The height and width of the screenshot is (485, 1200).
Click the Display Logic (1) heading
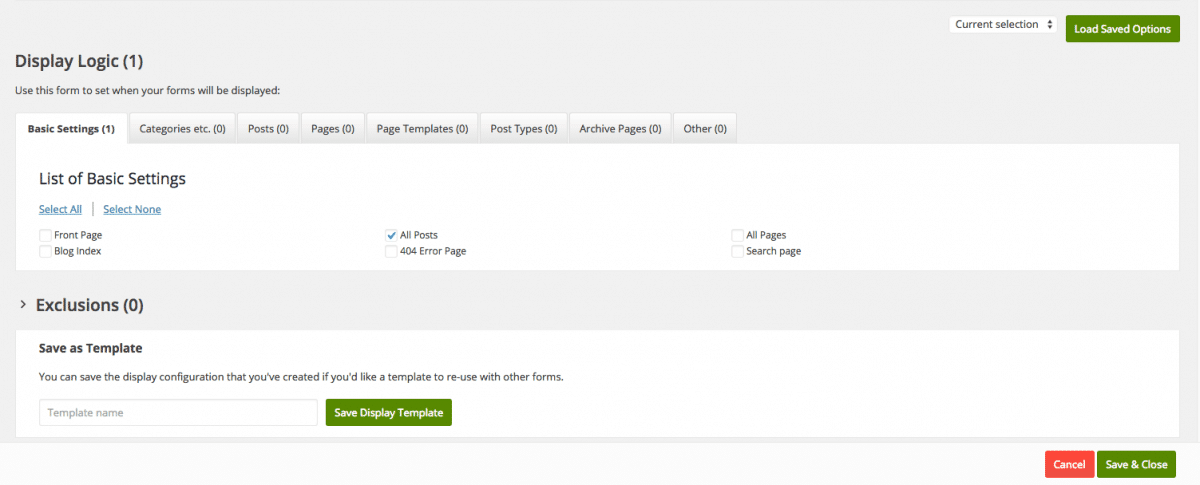coord(79,62)
